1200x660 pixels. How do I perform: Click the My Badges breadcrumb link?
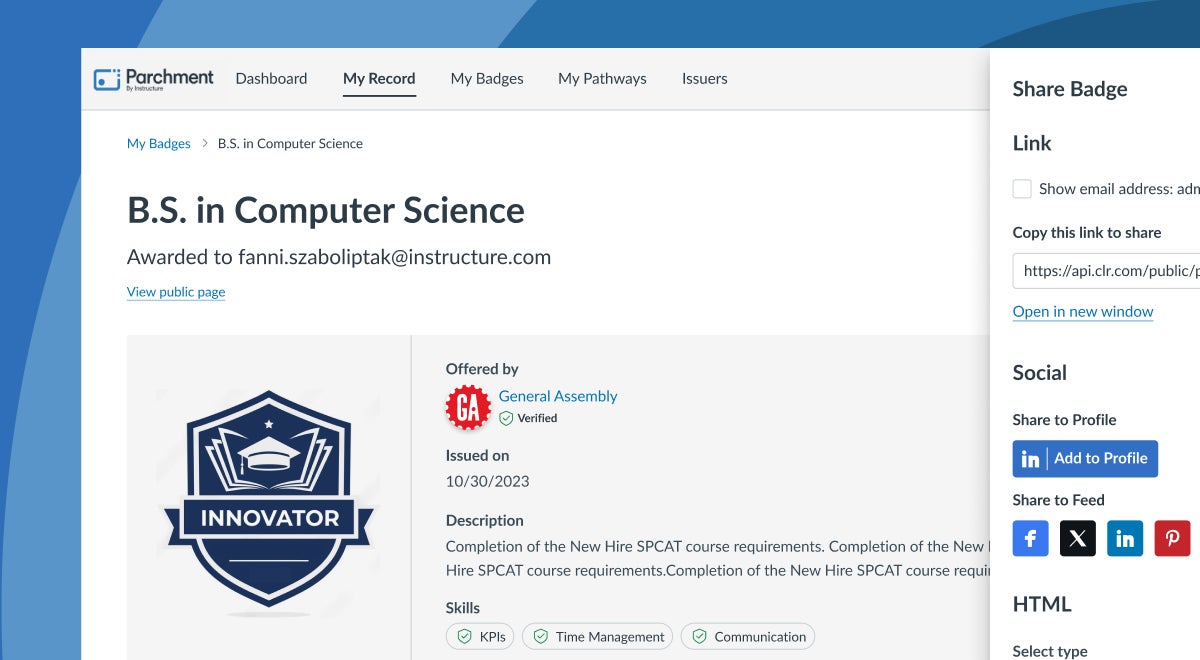(158, 144)
